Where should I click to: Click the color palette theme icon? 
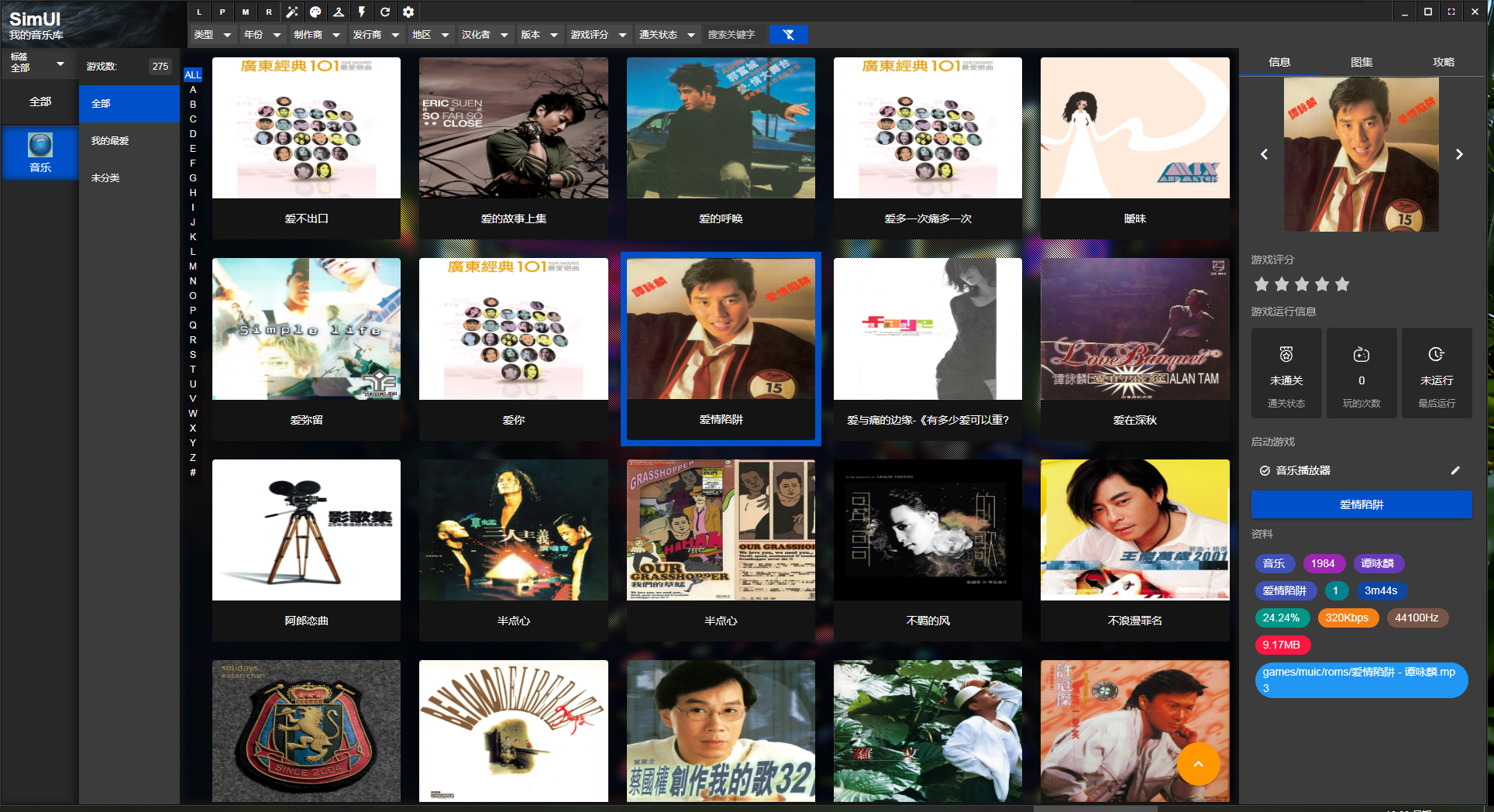point(315,12)
